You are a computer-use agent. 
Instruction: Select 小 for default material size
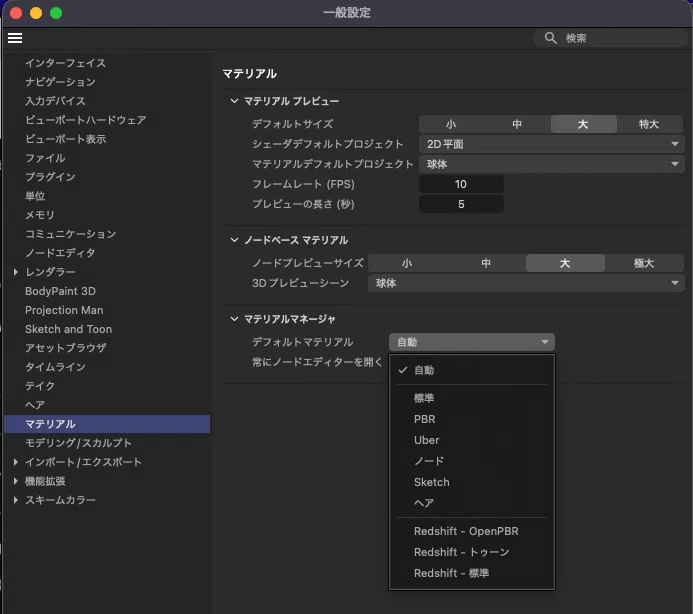pos(451,125)
